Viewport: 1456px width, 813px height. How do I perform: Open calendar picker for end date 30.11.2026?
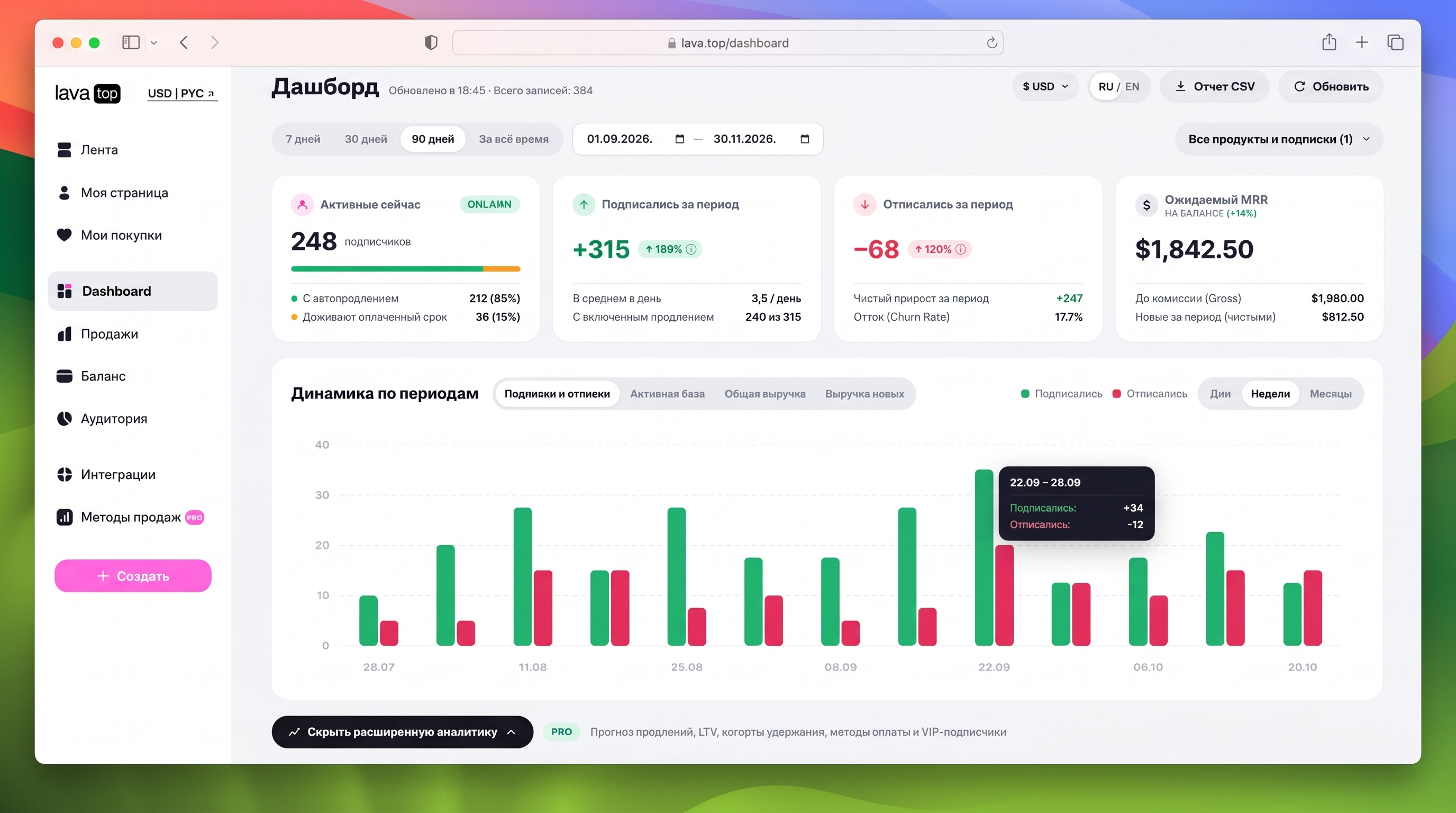(805, 139)
